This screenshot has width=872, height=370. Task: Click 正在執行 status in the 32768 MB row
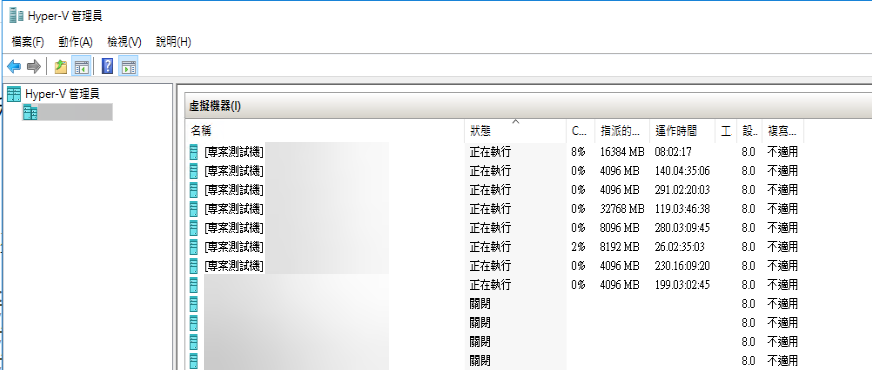point(490,209)
